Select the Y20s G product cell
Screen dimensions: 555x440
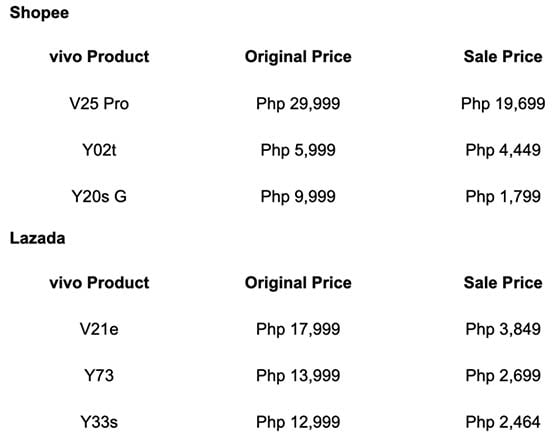click(99, 196)
